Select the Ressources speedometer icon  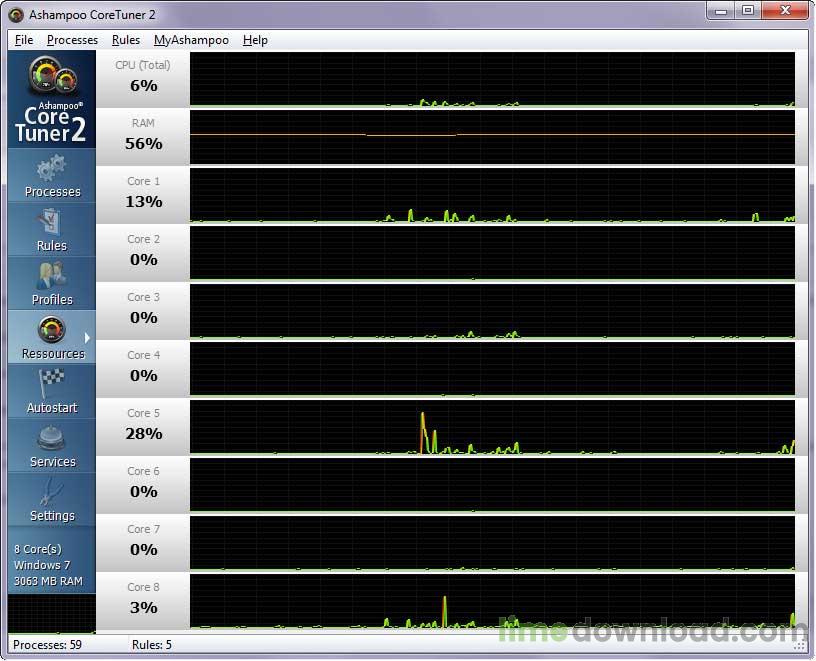point(50,330)
